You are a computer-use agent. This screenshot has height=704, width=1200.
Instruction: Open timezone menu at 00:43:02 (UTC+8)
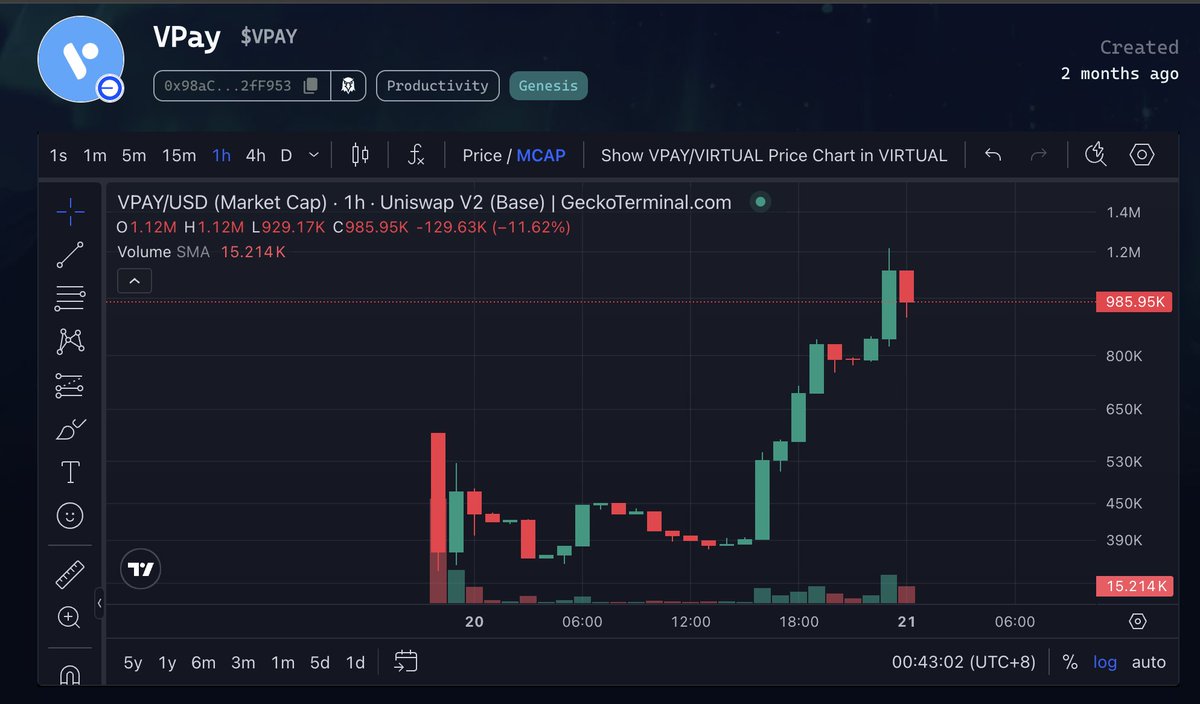click(964, 662)
